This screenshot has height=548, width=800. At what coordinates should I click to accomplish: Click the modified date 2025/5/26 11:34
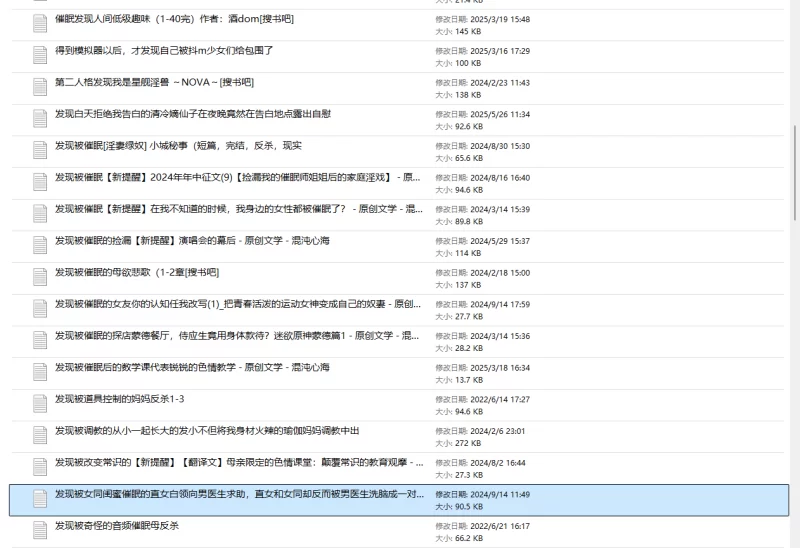tap(483, 114)
